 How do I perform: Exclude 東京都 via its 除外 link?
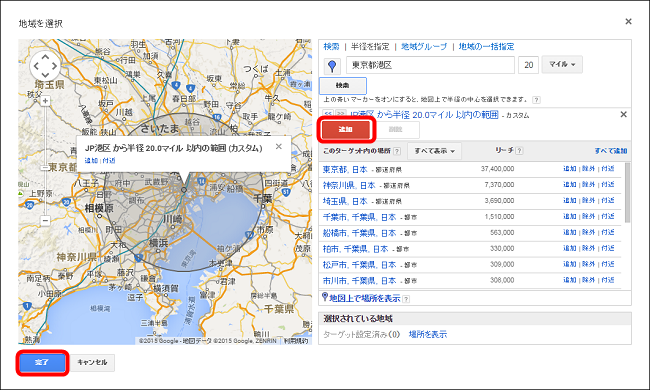tap(588, 169)
